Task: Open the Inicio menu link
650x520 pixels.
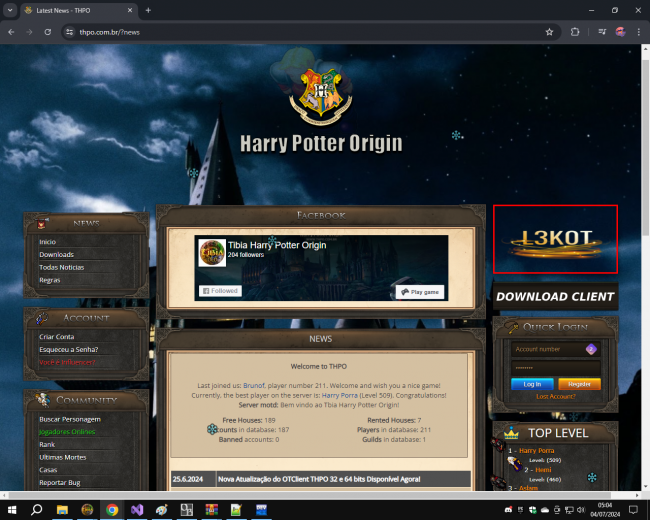Action: pyautogui.click(x=47, y=242)
